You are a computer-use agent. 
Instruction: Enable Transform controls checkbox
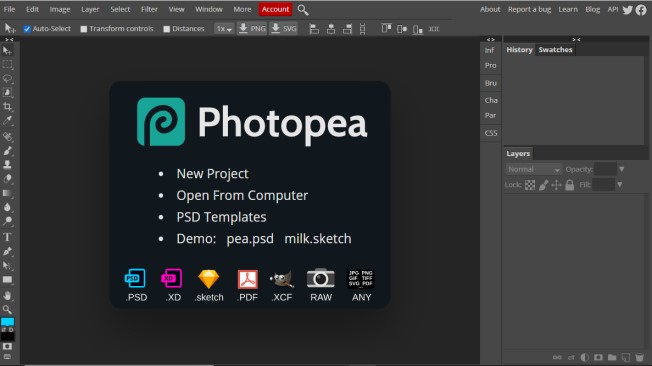click(84, 29)
